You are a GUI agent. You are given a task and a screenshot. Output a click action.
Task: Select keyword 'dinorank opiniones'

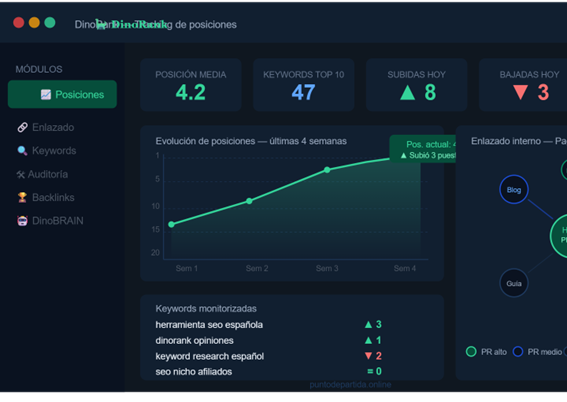point(195,341)
